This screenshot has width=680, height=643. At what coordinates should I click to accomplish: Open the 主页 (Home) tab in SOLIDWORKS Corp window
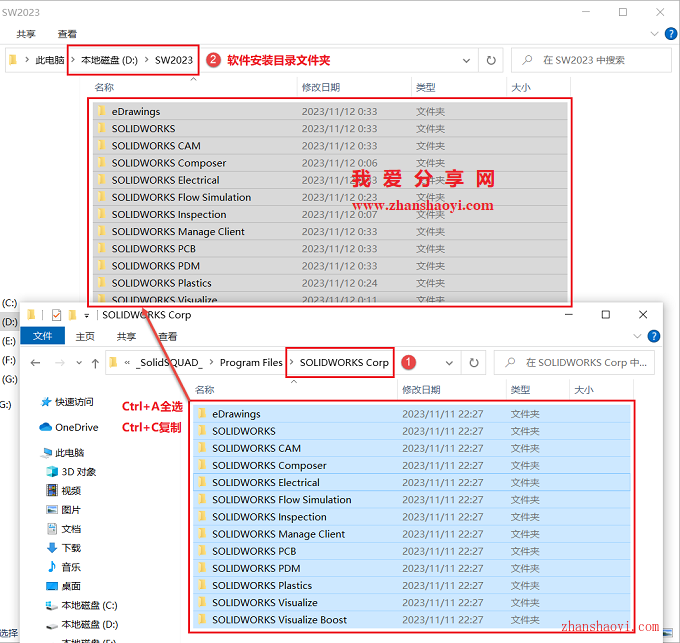click(85, 336)
